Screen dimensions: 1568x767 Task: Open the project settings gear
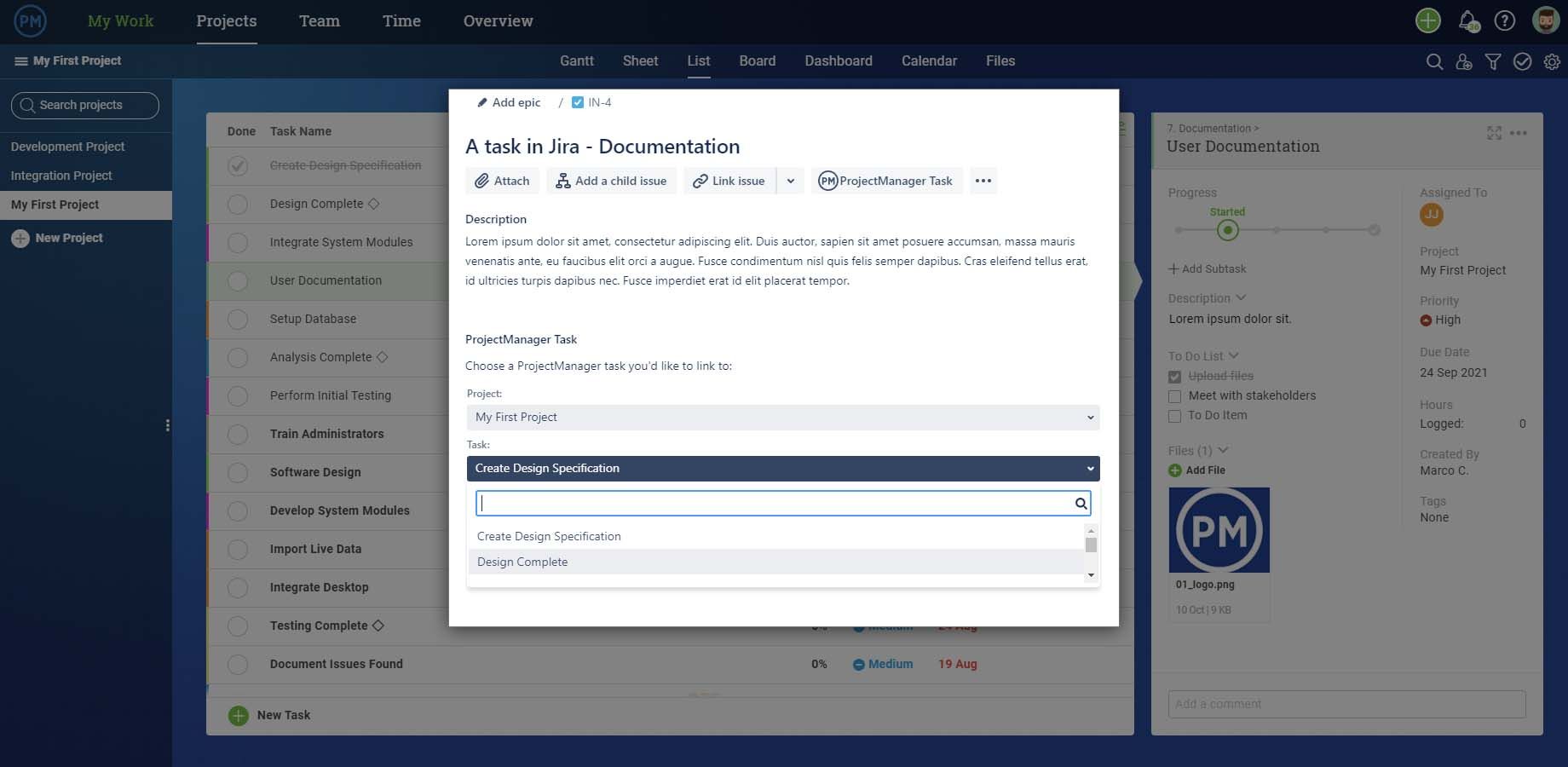(1552, 61)
